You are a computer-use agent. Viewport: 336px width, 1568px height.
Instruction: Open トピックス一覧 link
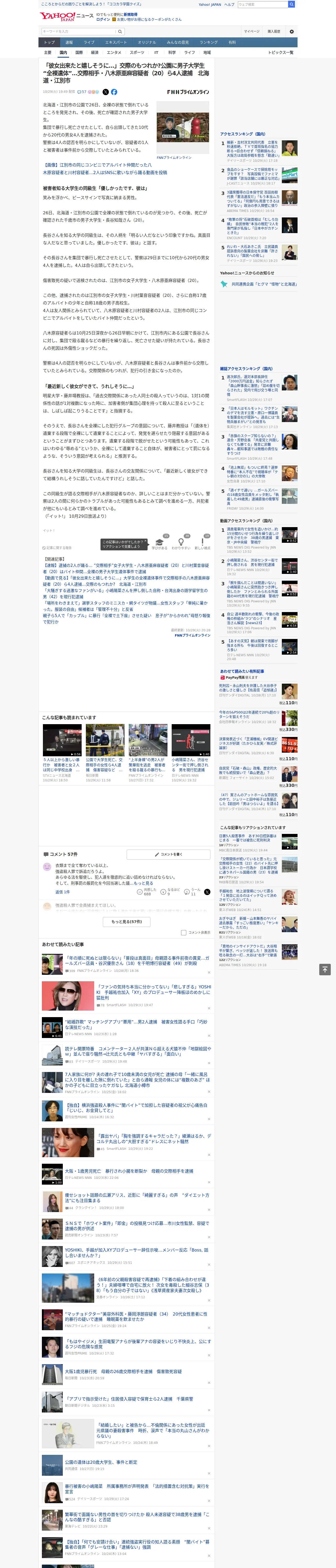point(281,52)
